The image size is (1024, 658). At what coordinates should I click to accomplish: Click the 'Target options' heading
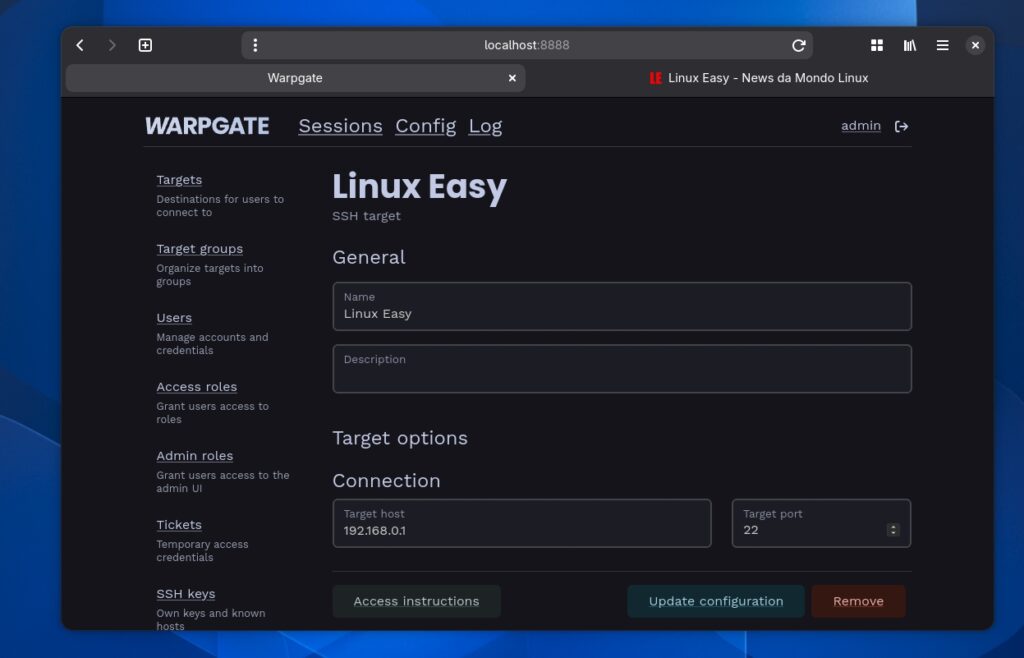point(400,438)
